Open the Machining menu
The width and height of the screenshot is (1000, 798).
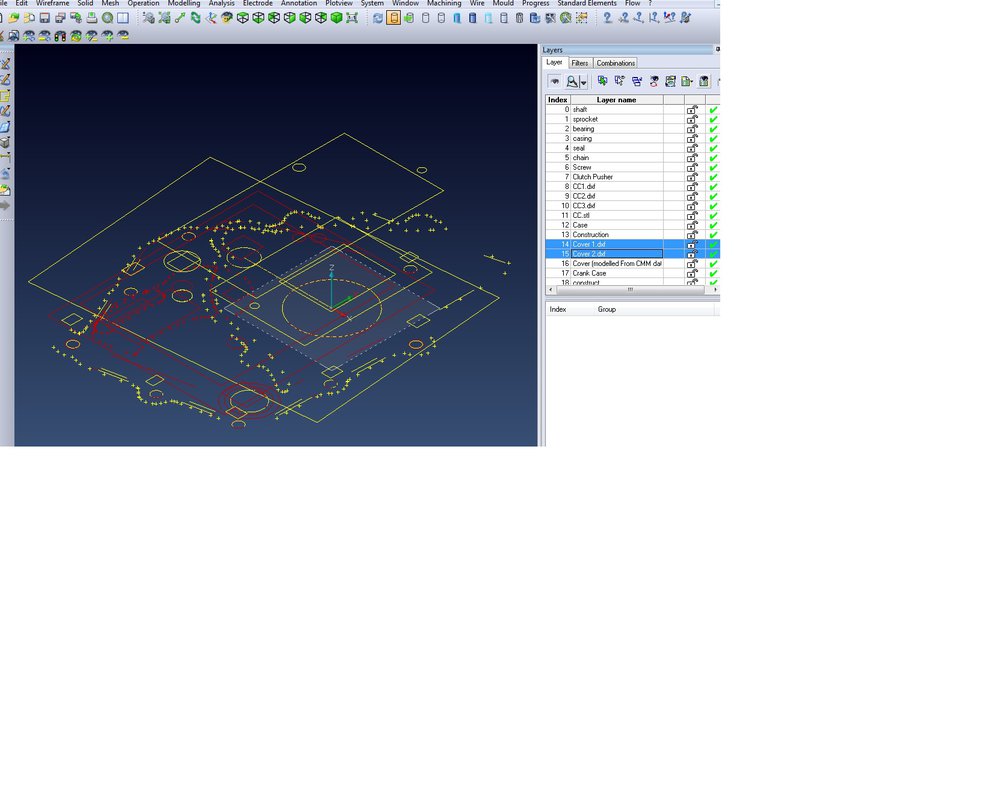tap(444, 4)
